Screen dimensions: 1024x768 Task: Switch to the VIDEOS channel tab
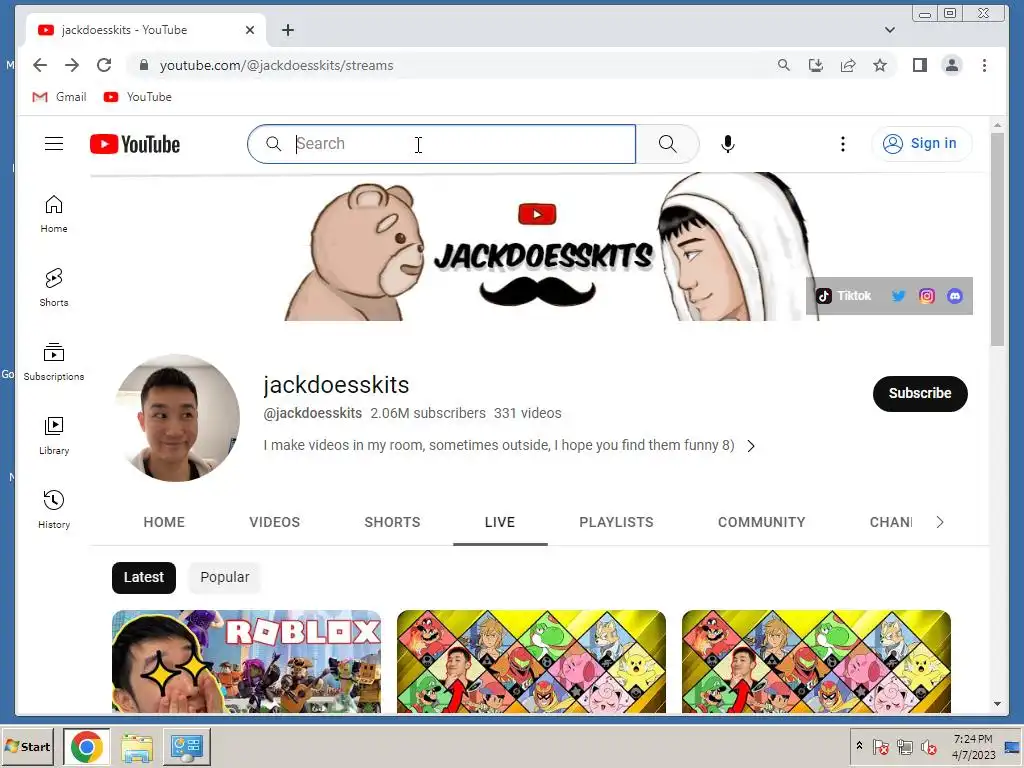pyautogui.click(x=274, y=522)
